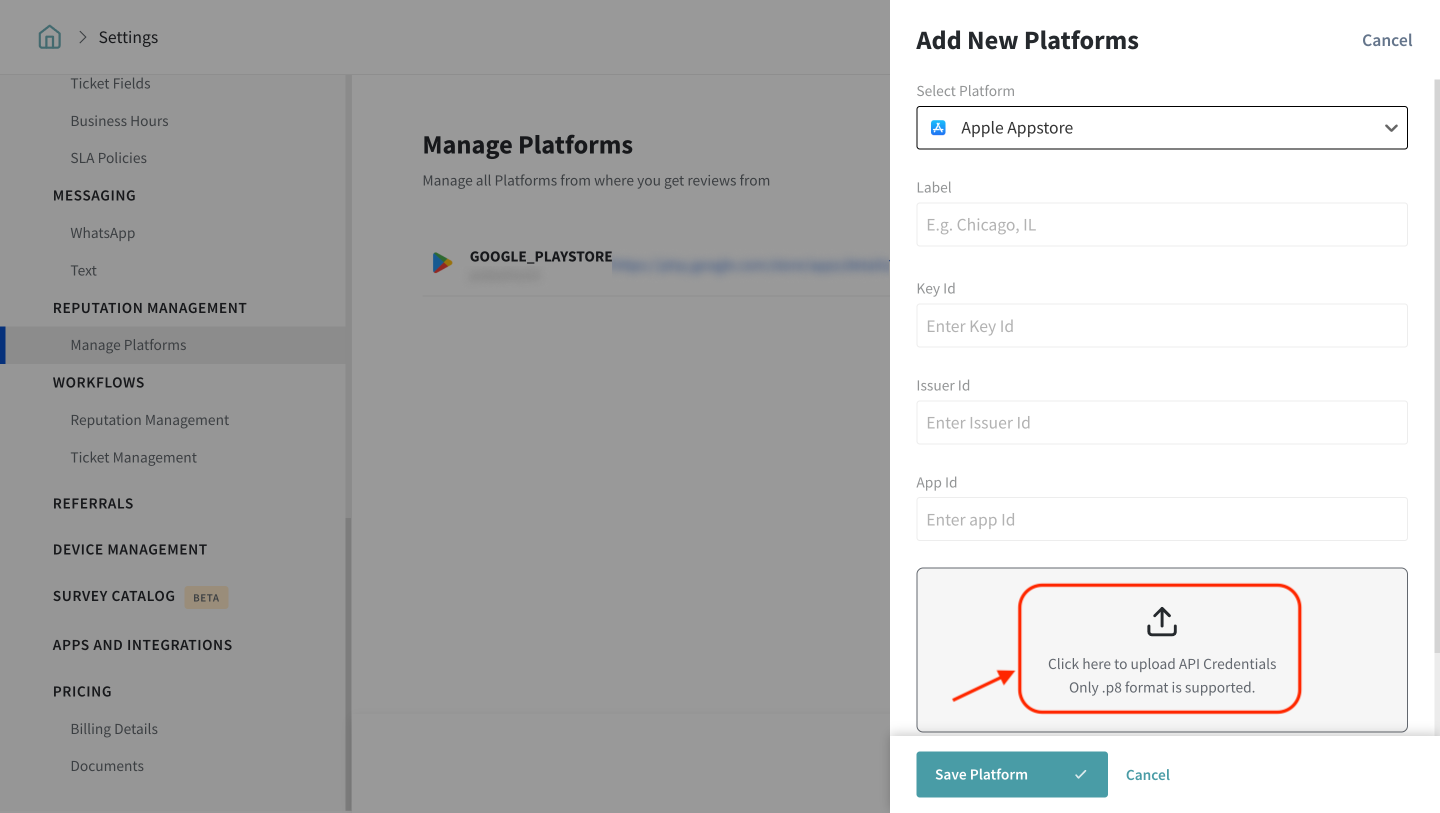The width and height of the screenshot is (1440, 813).
Task: Click Cancel next to Save Platform
Action: [x=1147, y=775]
